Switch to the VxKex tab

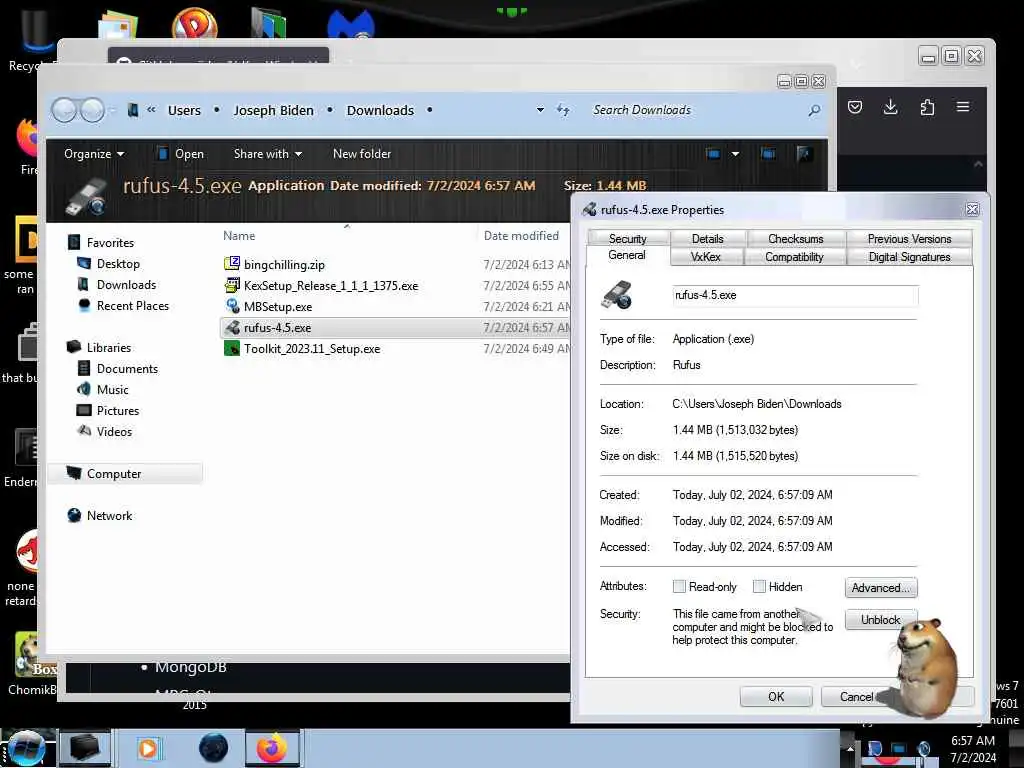[706, 257]
